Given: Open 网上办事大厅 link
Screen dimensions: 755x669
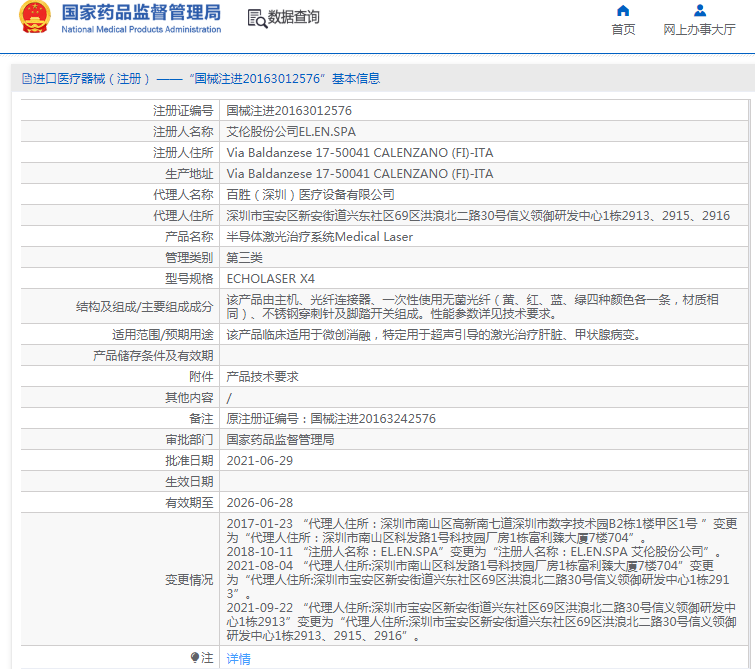Looking at the screenshot, I should pyautogui.click(x=700, y=30).
